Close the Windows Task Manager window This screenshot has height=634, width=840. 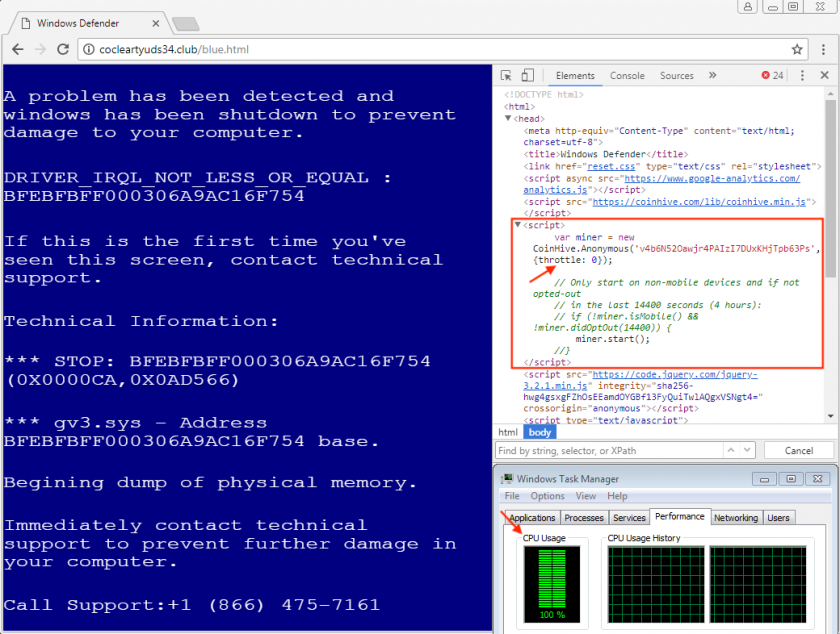(818, 479)
